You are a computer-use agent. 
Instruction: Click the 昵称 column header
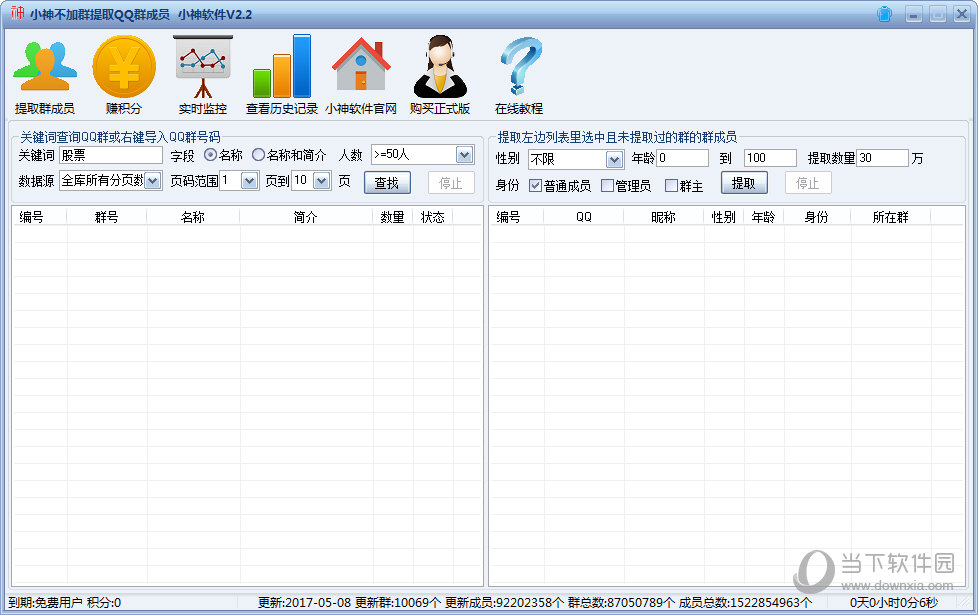point(664,216)
